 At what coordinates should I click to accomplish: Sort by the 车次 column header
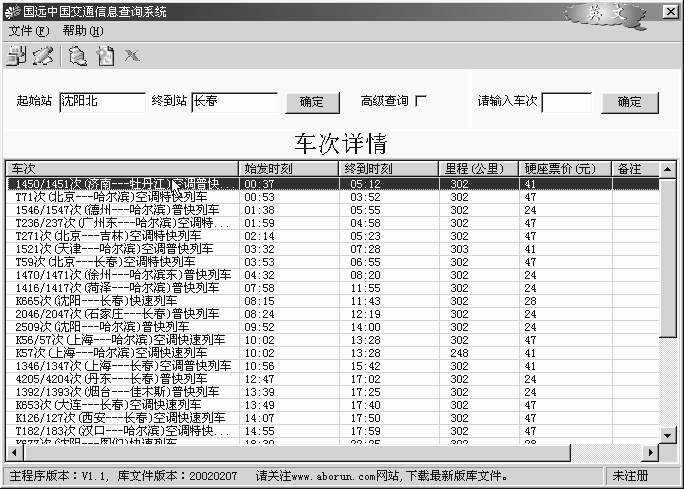[122, 168]
